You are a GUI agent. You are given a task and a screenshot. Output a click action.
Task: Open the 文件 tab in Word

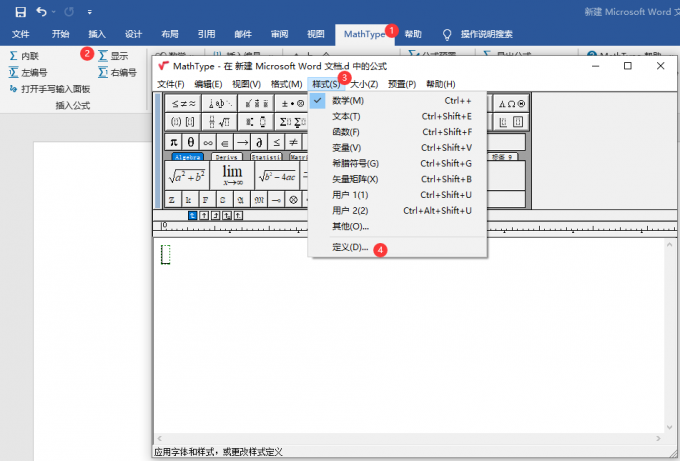[20, 34]
